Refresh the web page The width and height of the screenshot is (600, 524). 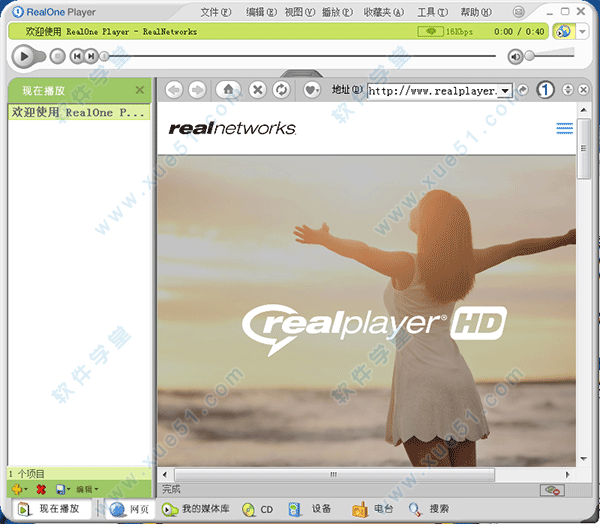pos(282,90)
